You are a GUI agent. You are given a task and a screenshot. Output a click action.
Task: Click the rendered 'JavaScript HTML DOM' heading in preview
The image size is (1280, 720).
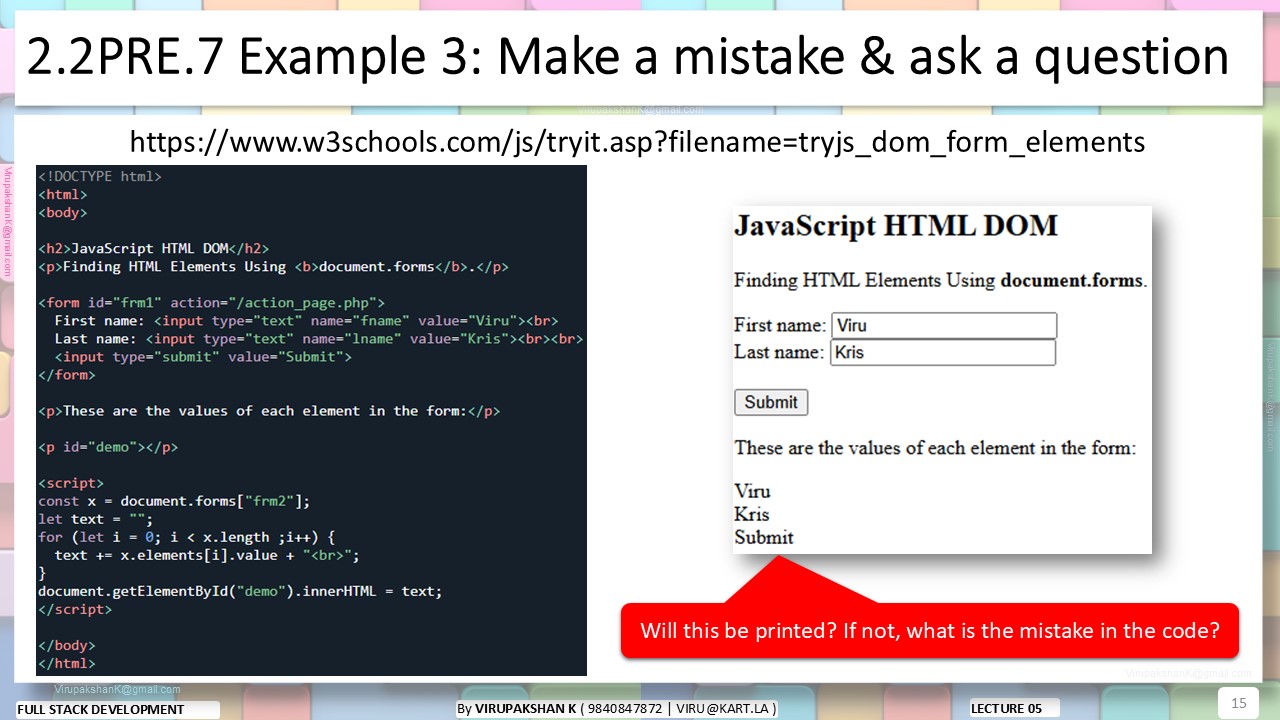(896, 225)
